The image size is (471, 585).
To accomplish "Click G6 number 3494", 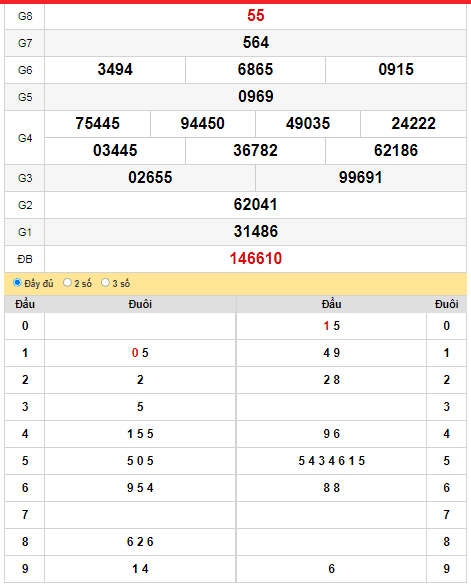I will coord(115,70).
